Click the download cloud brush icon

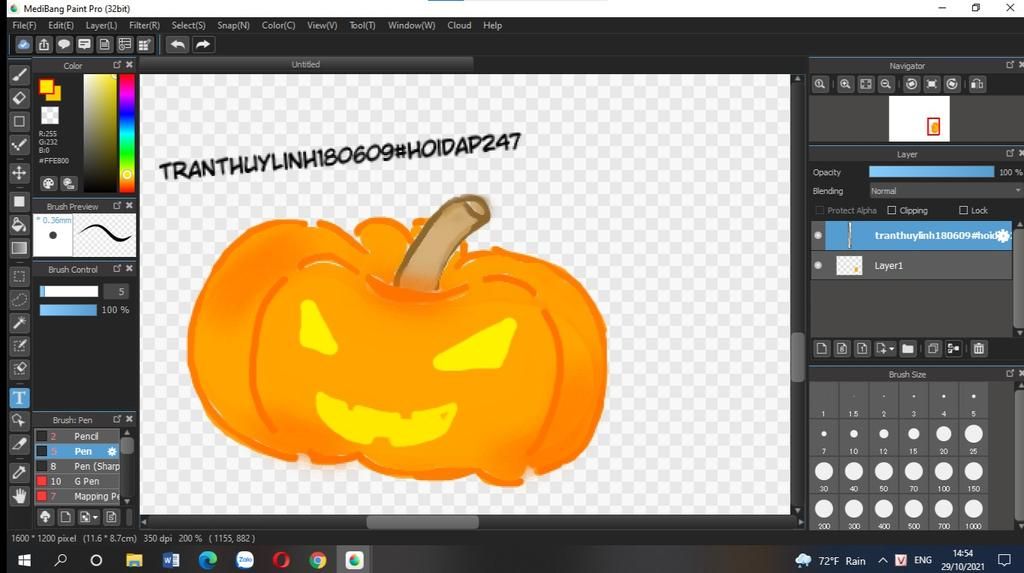45,517
